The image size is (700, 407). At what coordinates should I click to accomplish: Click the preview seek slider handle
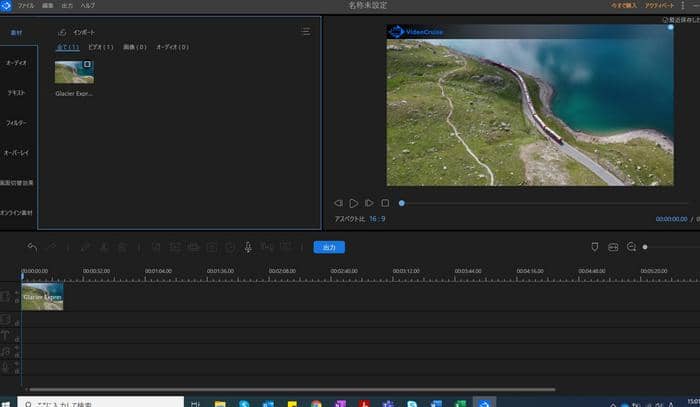click(x=402, y=203)
